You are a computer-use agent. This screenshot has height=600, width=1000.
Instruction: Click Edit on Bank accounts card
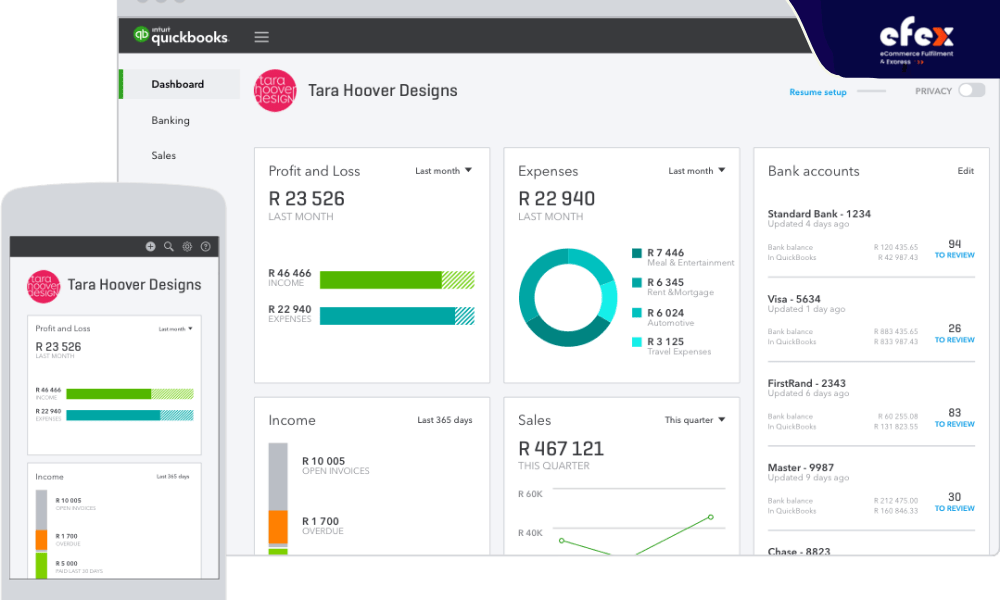tap(966, 171)
